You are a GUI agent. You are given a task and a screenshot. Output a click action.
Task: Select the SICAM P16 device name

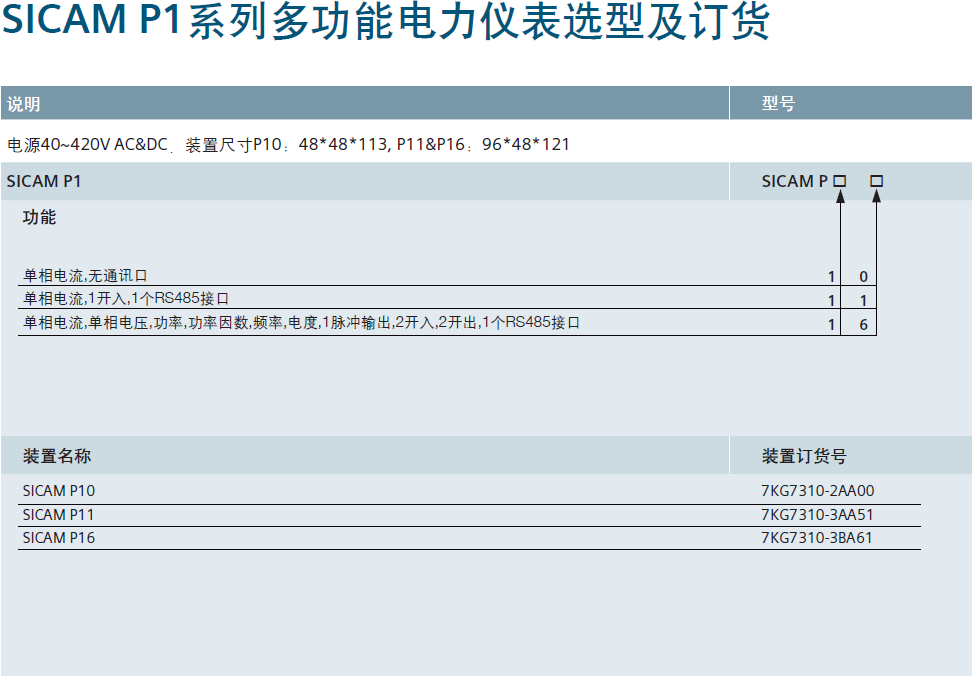point(59,538)
